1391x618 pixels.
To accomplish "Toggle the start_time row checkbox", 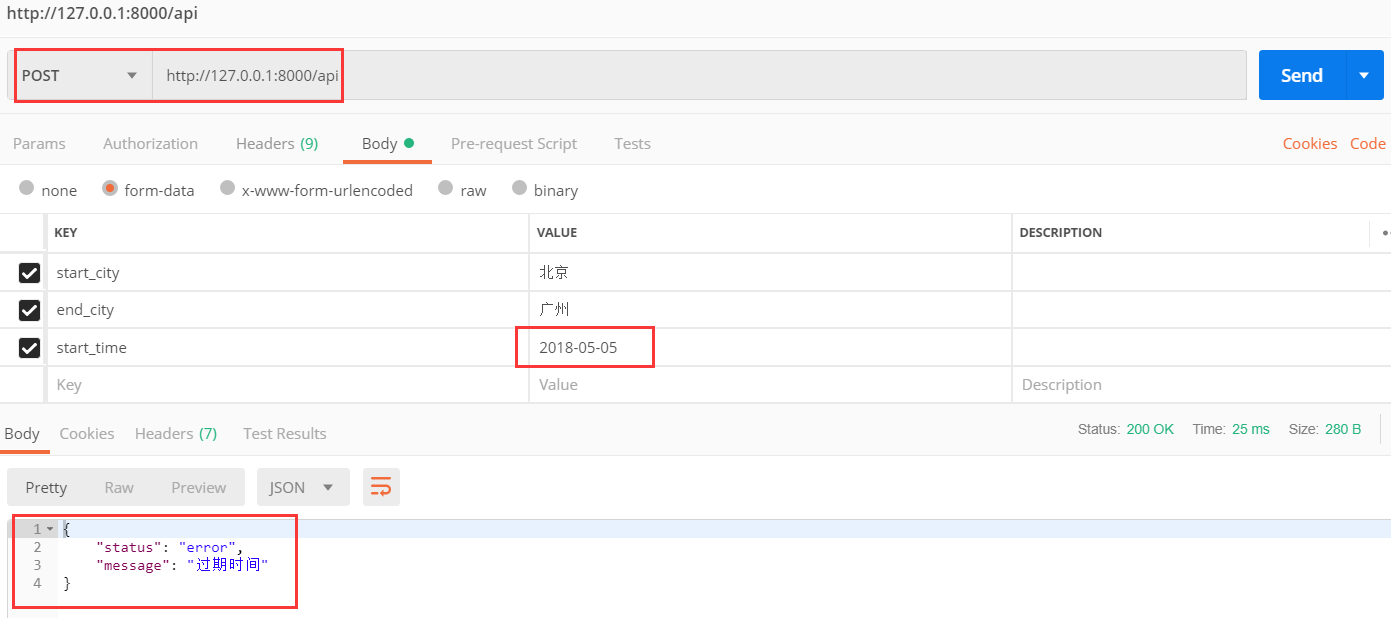I will pos(30,348).
